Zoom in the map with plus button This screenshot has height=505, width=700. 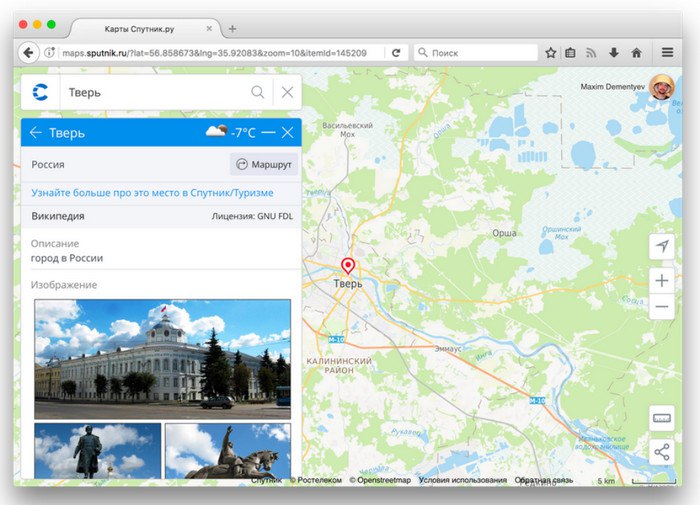pyautogui.click(x=662, y=280)
